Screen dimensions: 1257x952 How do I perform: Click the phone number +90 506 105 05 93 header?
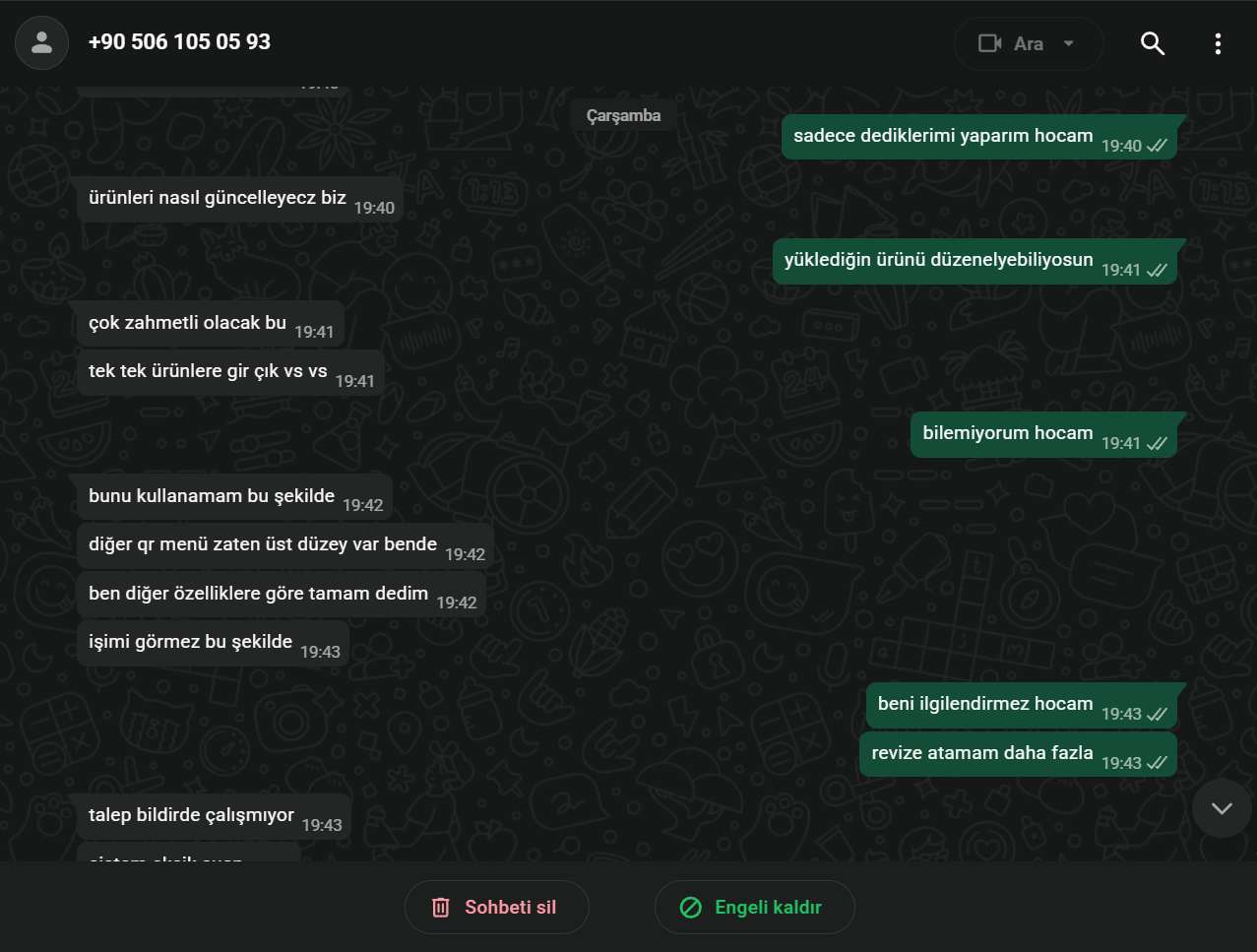pos(179,42)
